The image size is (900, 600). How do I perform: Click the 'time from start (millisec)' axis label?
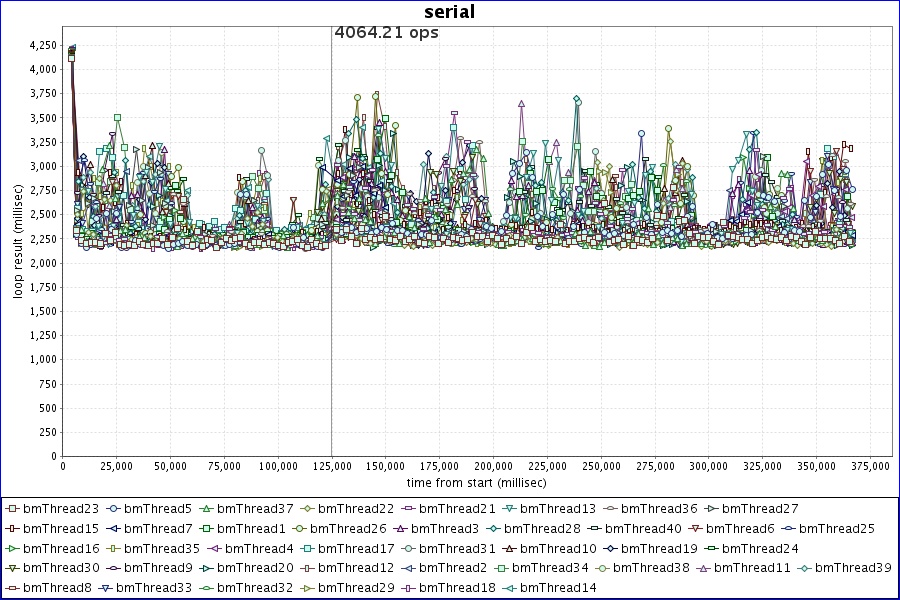click(476, 482)
